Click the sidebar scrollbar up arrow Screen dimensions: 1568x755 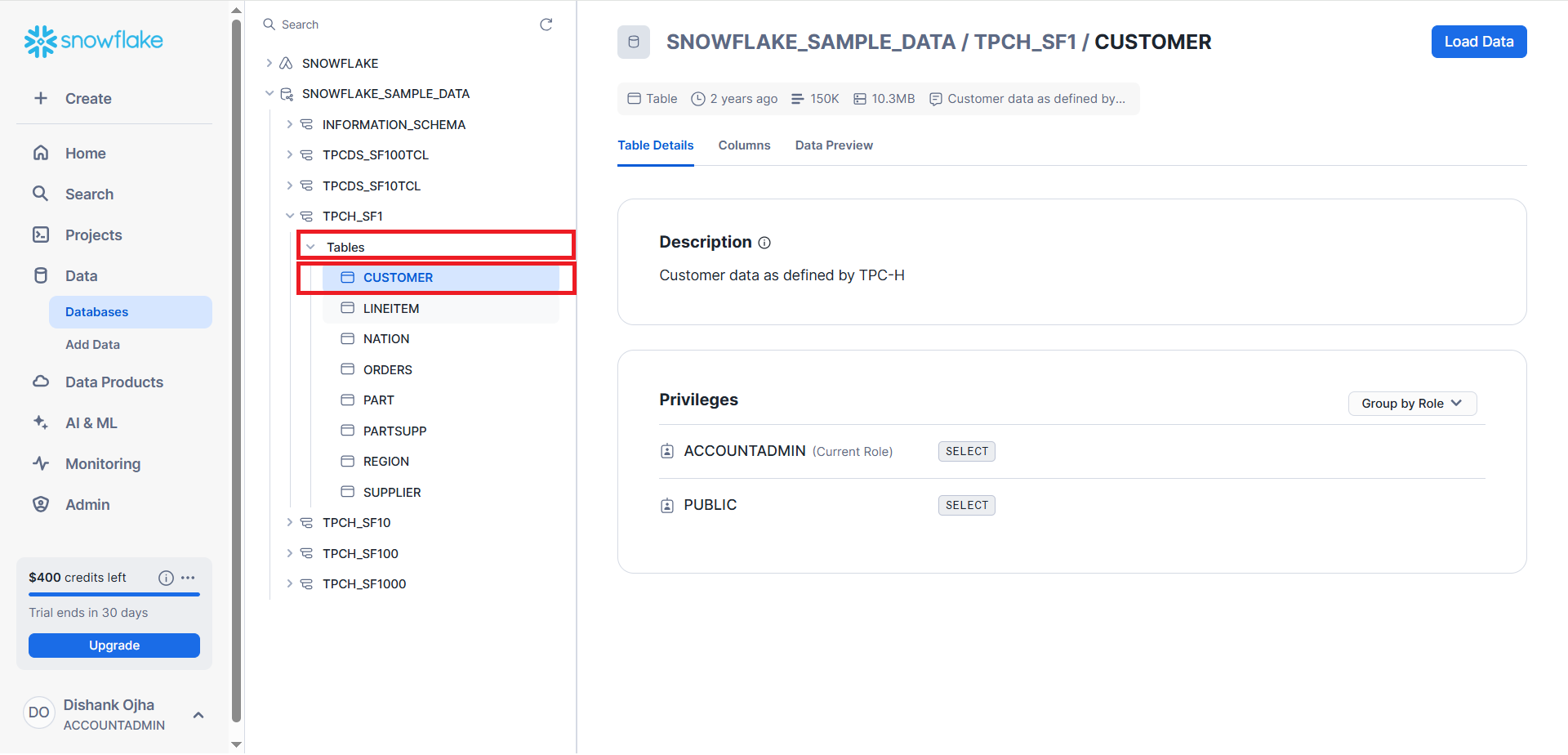click(236, 11)
